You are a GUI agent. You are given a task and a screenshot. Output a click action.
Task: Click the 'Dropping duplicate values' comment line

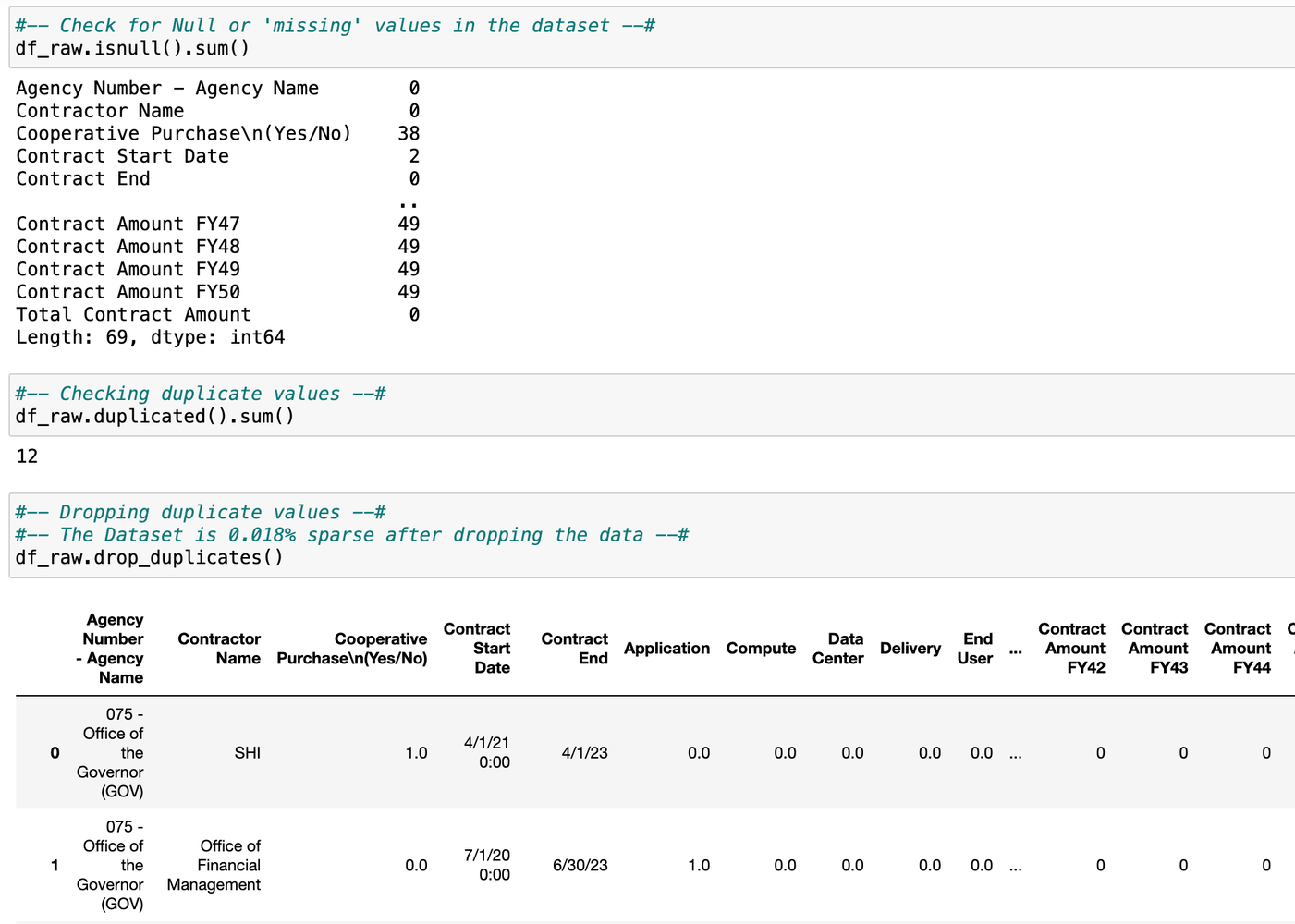click(x=200, y=512)
